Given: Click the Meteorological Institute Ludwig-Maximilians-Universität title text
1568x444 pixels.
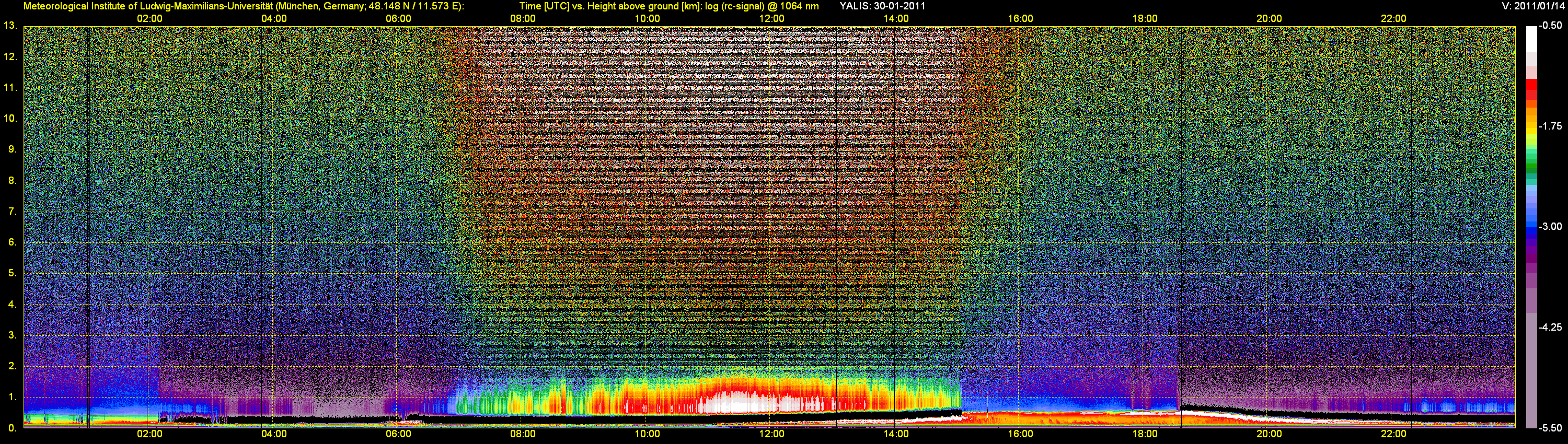Looking at the screenshot, I should click(x=244, y=6).
